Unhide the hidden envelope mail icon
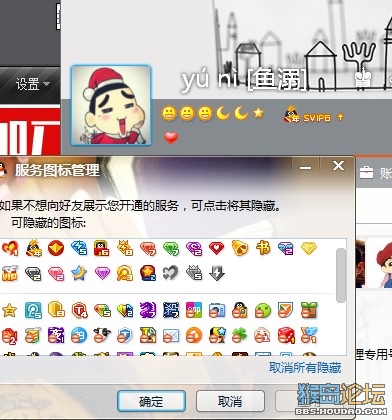 (x=171, y=336)
